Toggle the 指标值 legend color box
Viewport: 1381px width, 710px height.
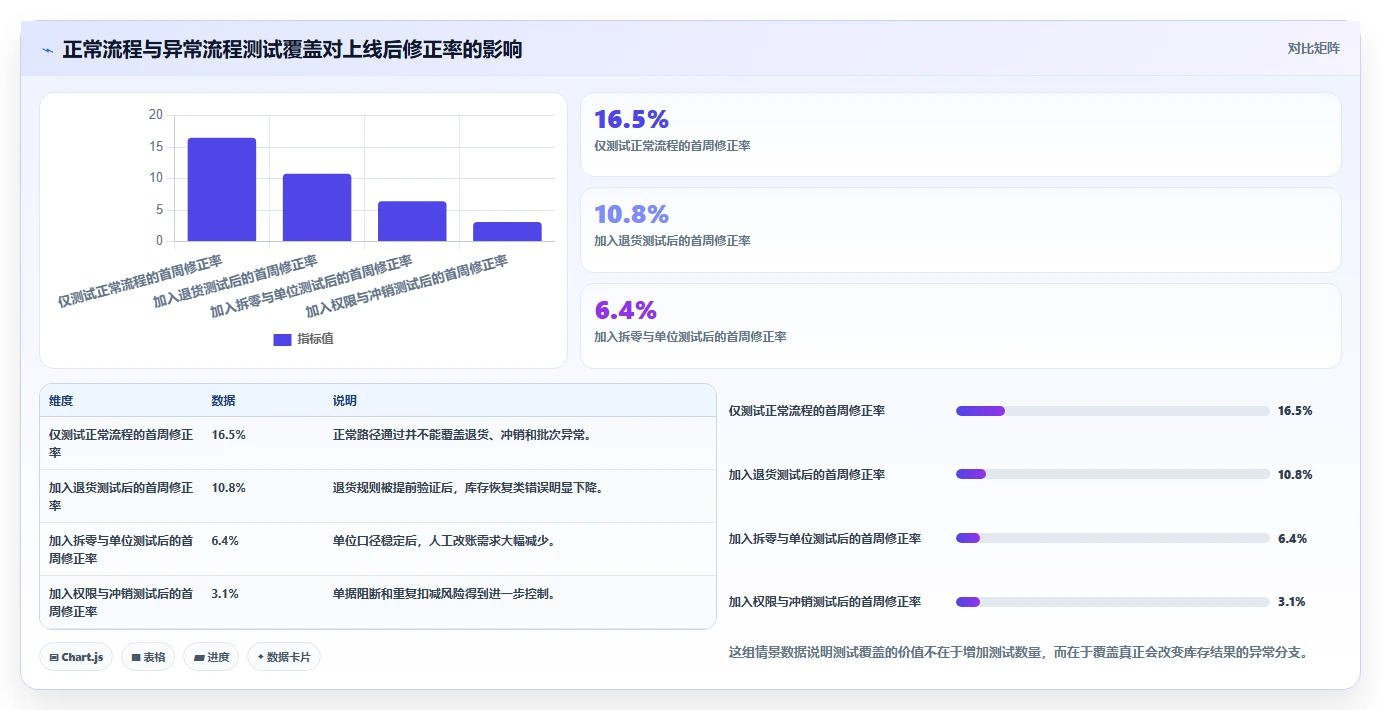[x=282, y=339]
